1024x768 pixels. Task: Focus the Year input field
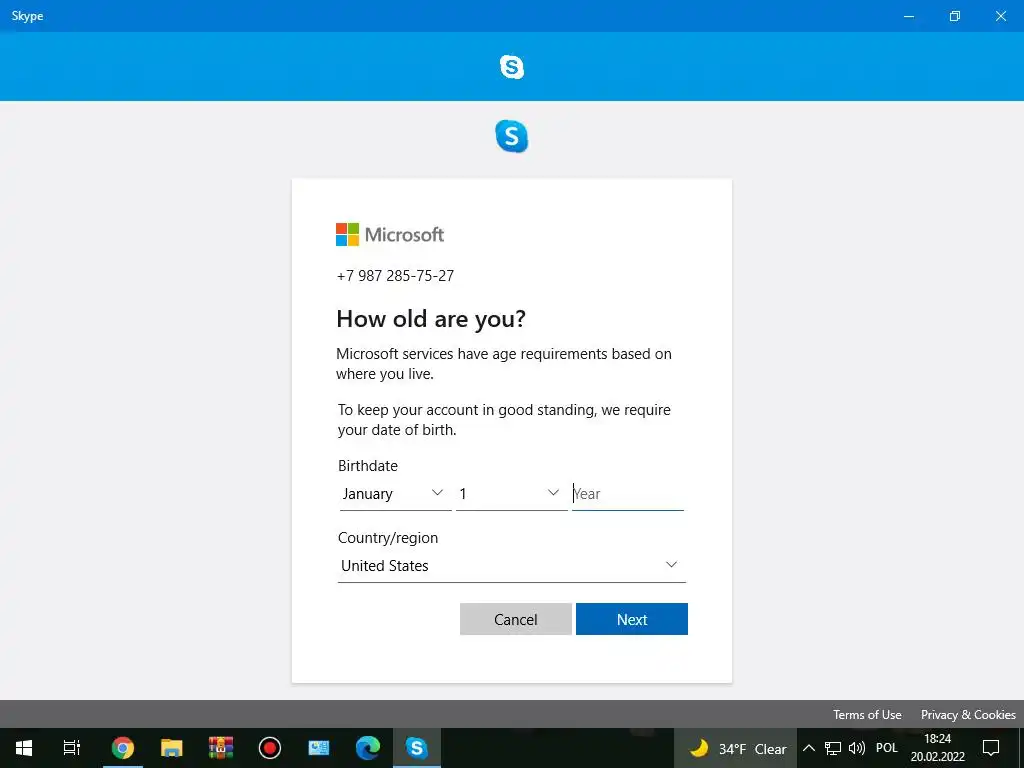coord(628,494)
